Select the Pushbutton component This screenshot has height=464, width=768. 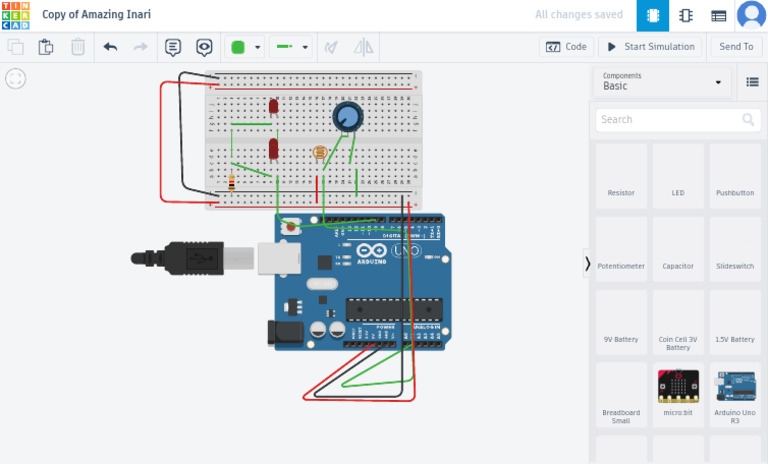[735, 176]
